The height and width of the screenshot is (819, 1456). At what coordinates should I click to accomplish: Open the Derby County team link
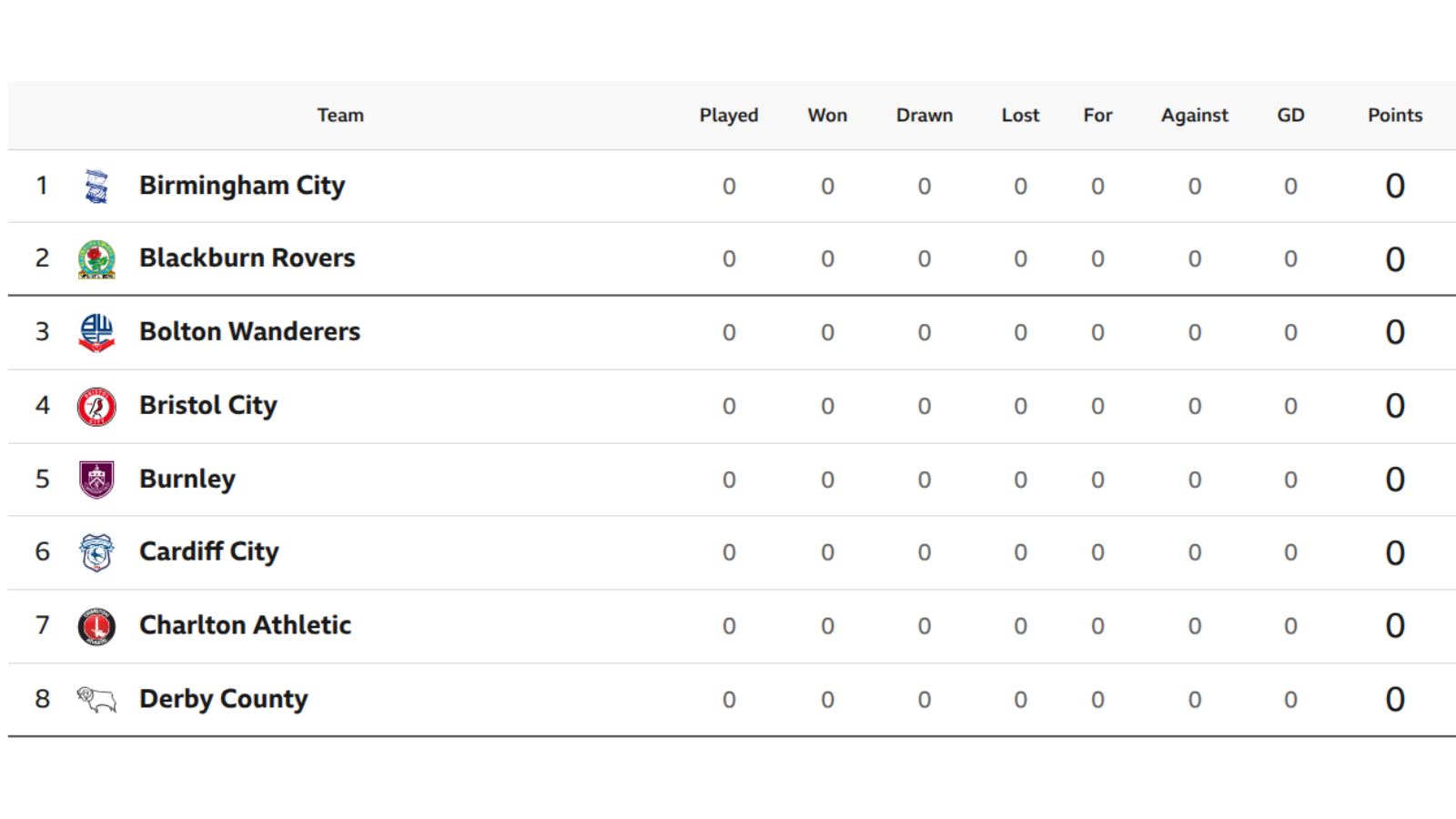(224, 699)
